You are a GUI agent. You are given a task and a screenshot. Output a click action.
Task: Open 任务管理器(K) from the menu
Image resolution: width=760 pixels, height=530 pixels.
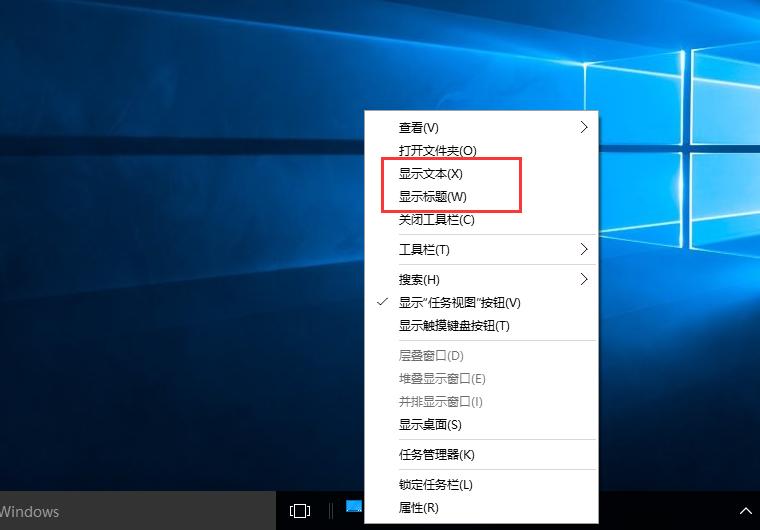[x=481, y=455]
